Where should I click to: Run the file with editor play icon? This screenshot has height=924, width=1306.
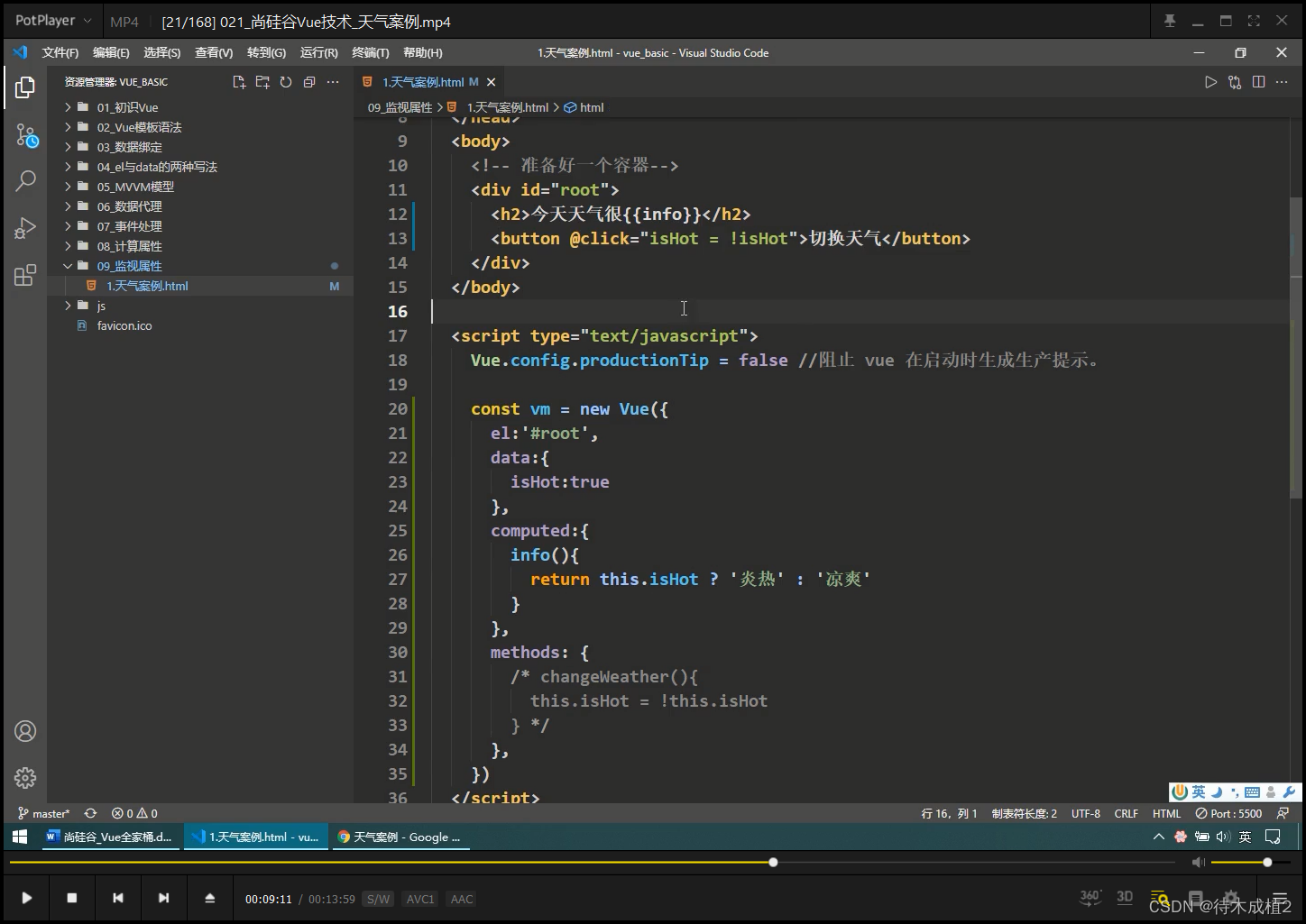coord(1210,82)
